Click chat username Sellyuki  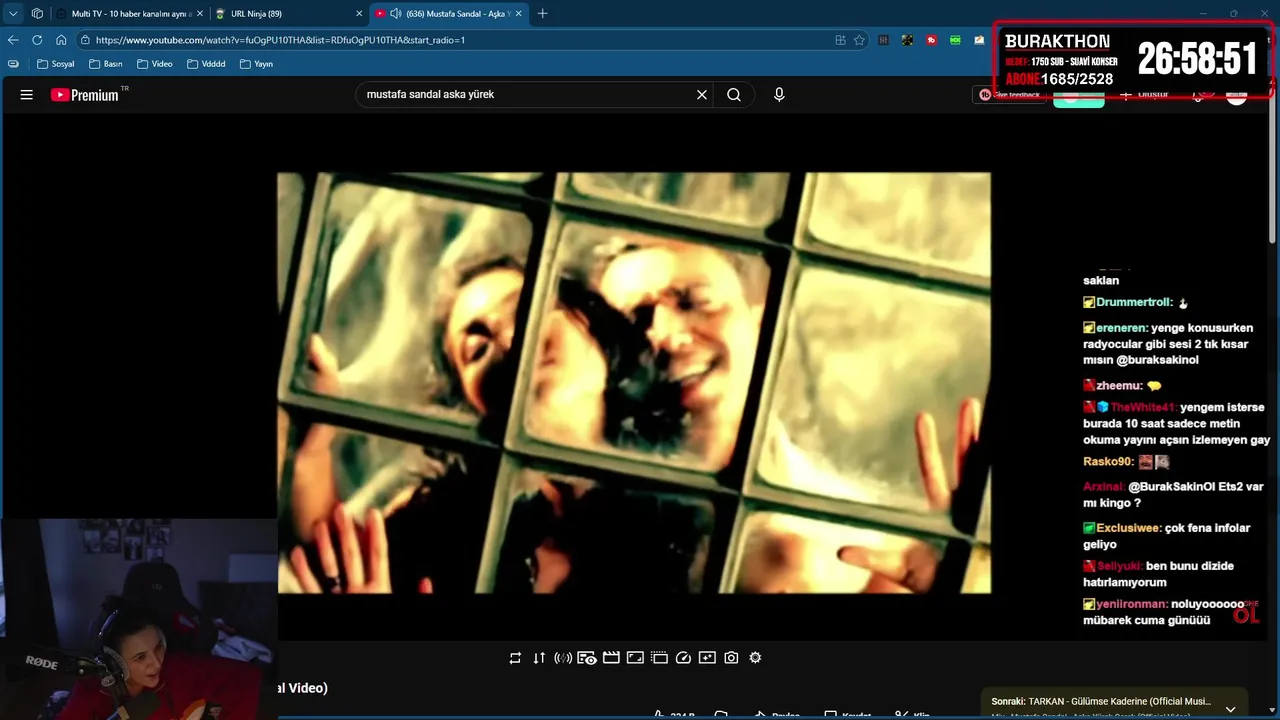coord(1119,566)
